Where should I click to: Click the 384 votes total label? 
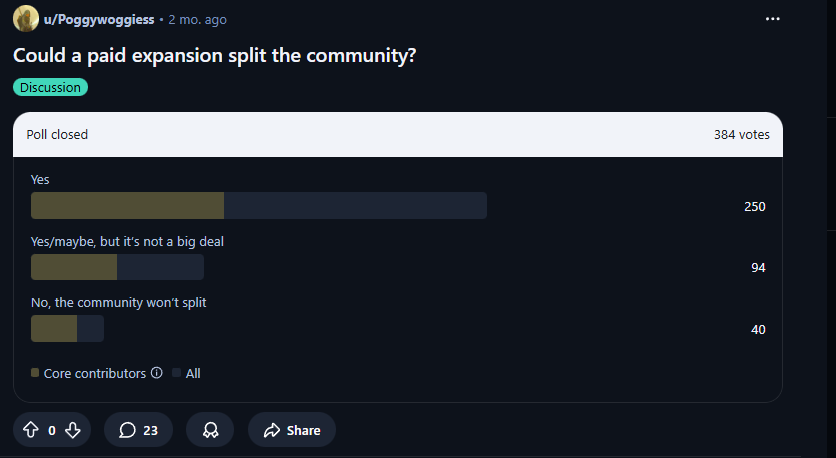741,134
